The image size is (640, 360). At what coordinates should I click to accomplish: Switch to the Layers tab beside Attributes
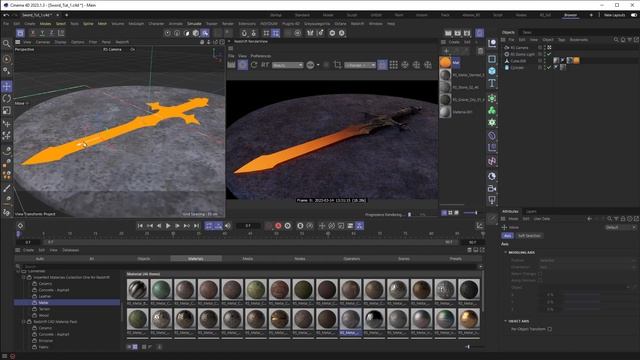(531, 211)
